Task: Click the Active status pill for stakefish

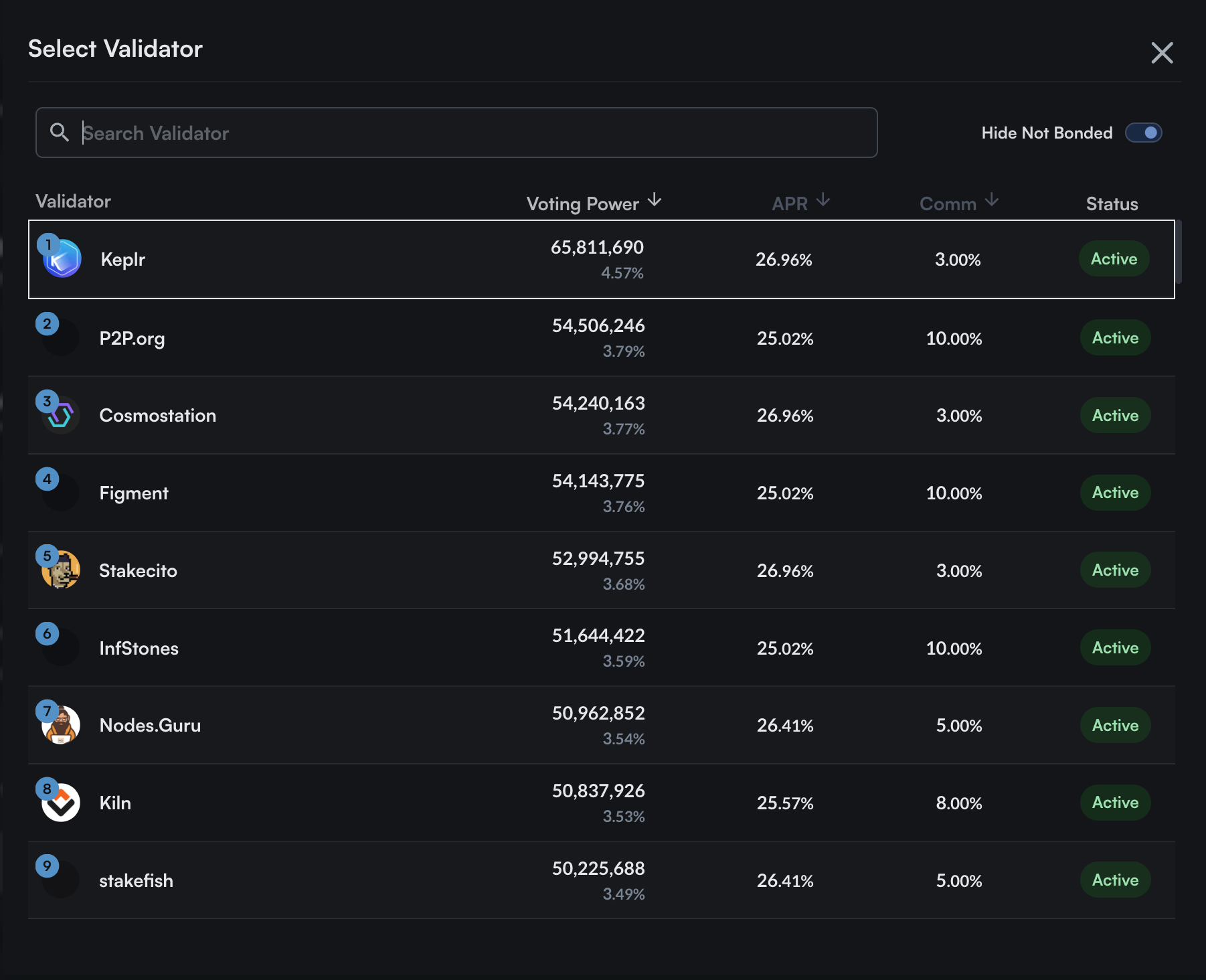Action: pyautogui.click(x=1114, y=880)
